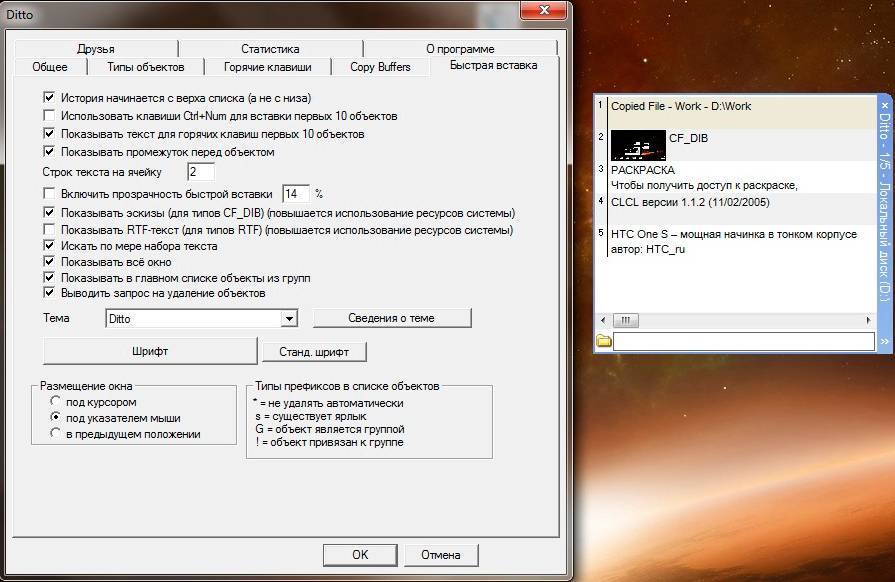Choose 'в предыдущем положении' window placement
The image size is (895, 582).
(56, 434)
